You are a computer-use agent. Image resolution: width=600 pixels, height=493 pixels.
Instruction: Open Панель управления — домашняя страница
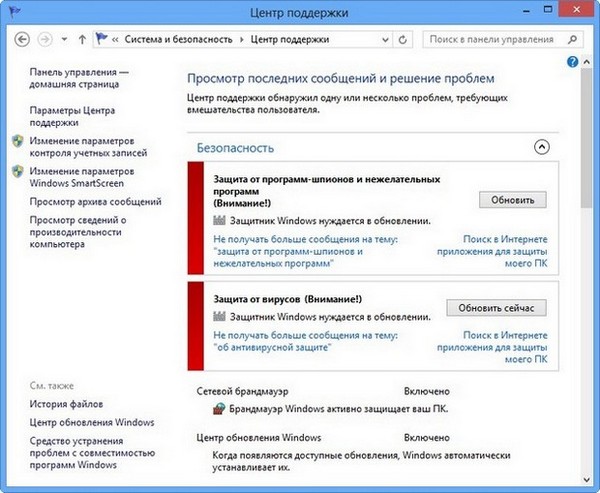pyautogui.click(x=79, y=78)
